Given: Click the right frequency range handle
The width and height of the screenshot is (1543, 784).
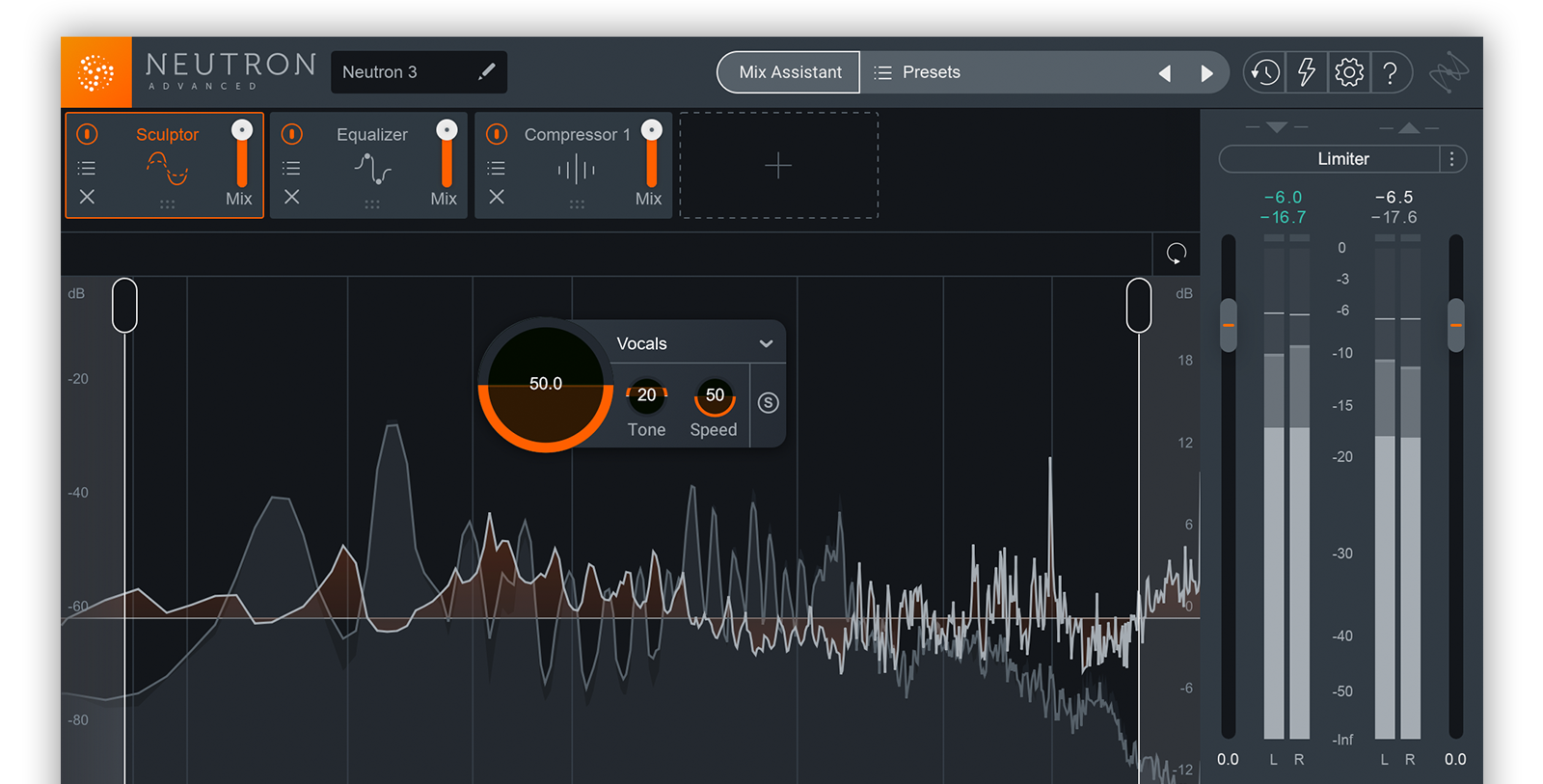Looking at the screenshot, I should point(1139,306).
